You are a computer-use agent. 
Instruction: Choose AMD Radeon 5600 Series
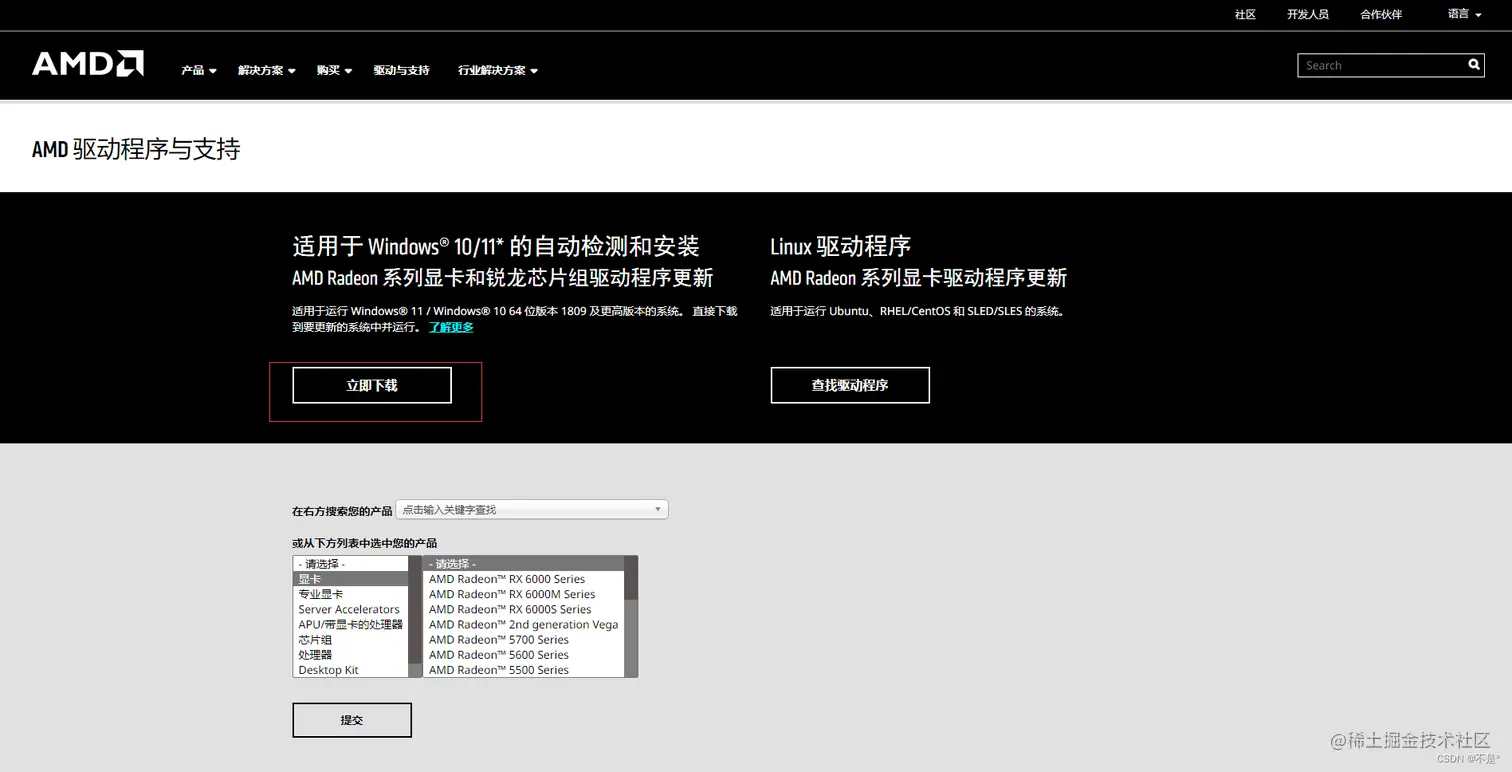523,654
